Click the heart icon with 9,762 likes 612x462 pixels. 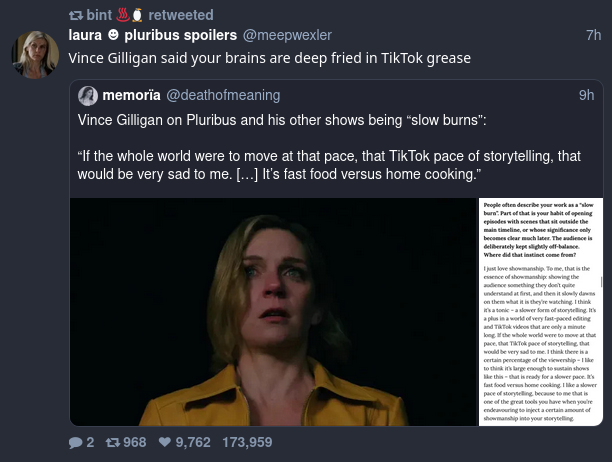pos(165,442)
